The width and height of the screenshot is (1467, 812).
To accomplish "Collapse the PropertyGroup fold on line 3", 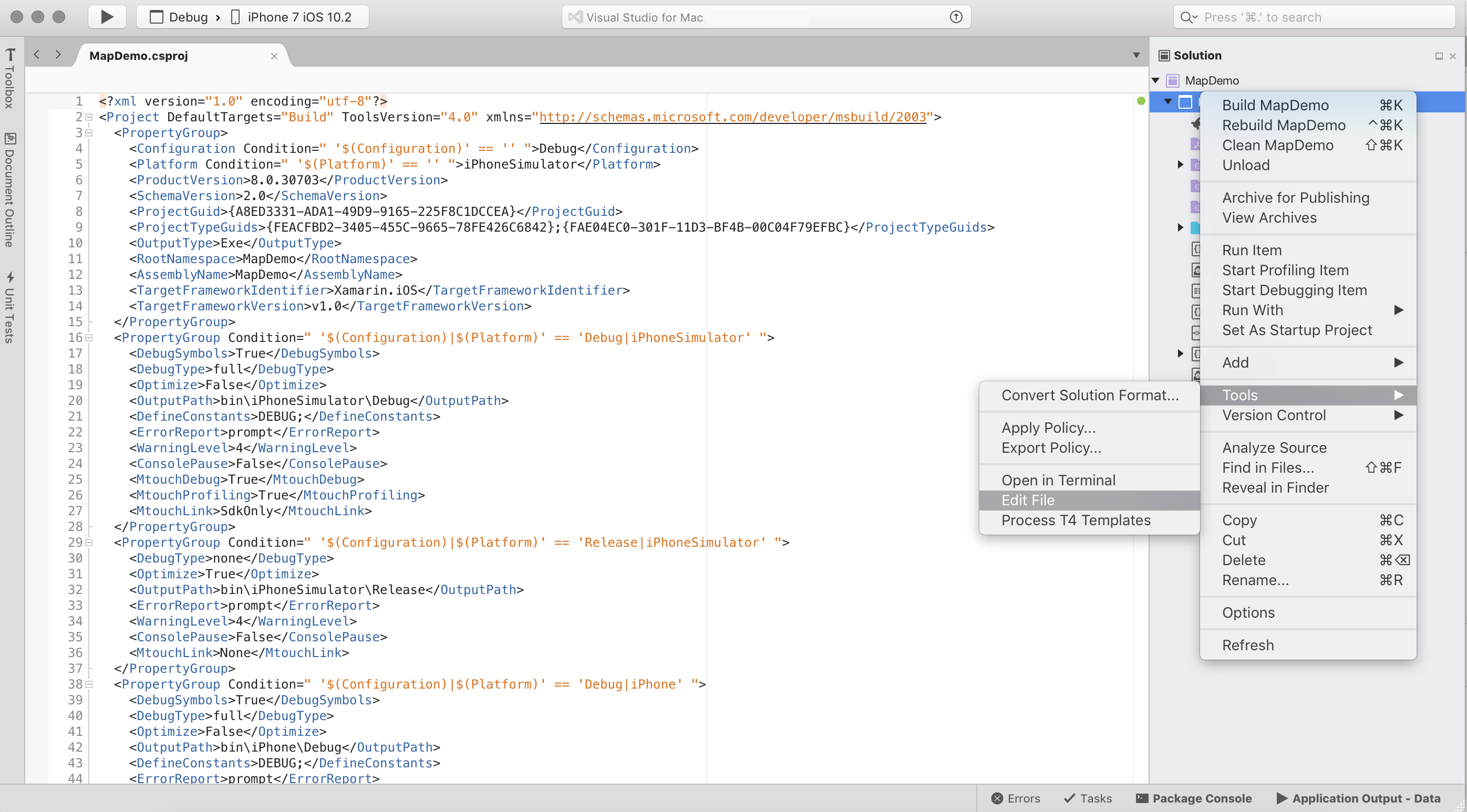I will (89, 133).
